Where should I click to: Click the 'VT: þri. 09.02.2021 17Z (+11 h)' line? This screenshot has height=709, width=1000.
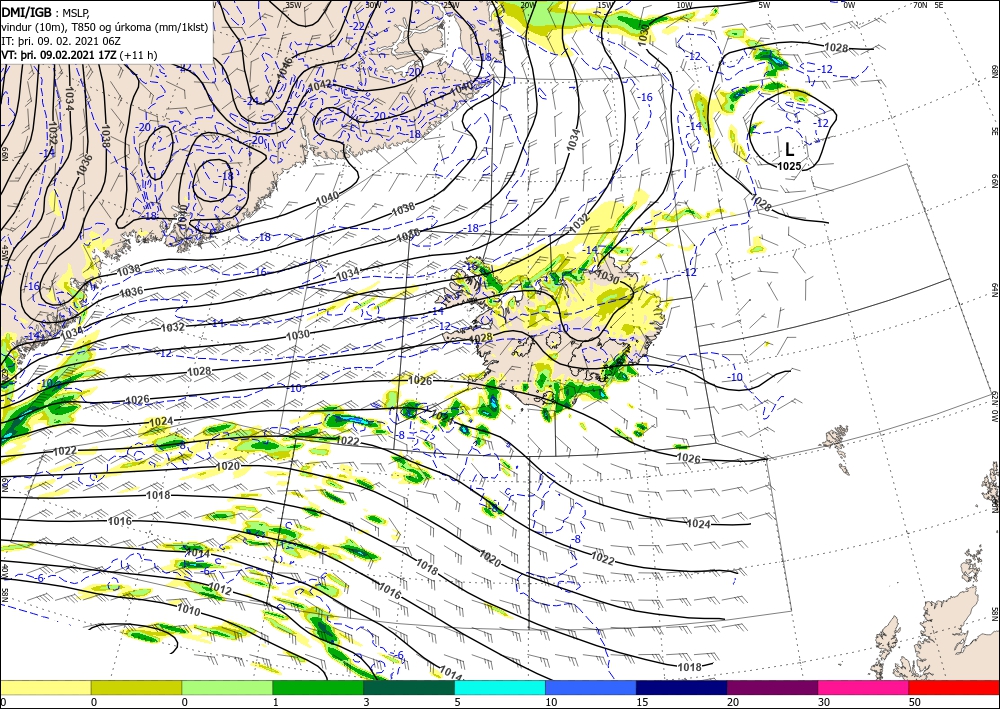tap(79, 55)
